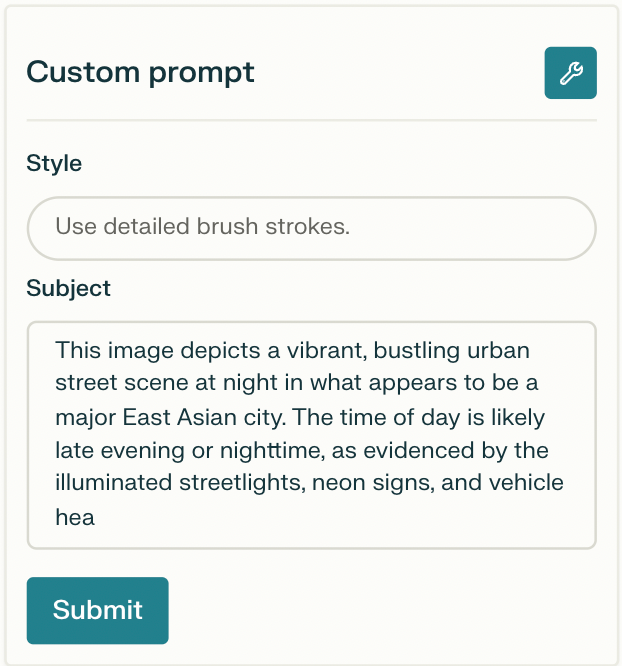Click the "Custom prompt" heading
Image resolution: width=622 pixels, height=666 pixels.
[140, 73]
